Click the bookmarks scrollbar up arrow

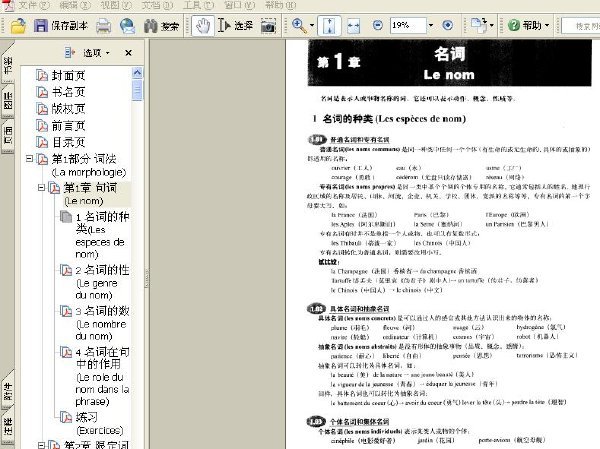pos(137,72)
